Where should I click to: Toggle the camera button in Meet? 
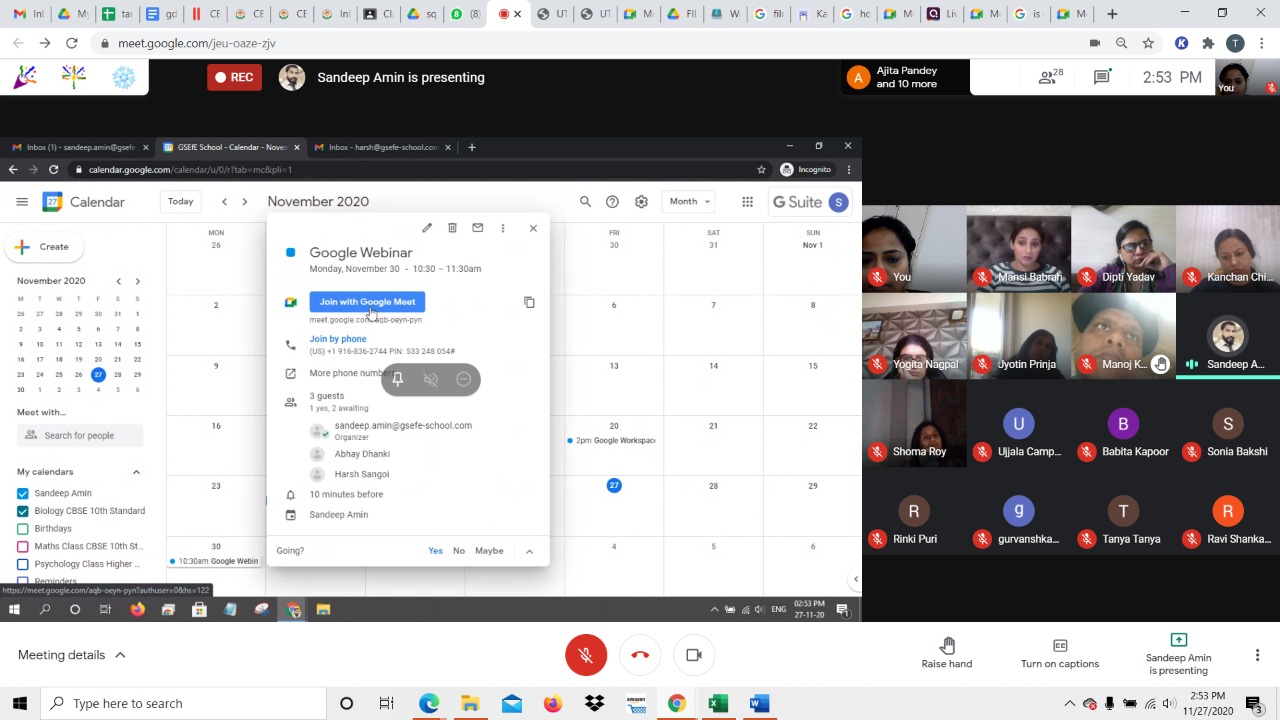click(694, 655)
